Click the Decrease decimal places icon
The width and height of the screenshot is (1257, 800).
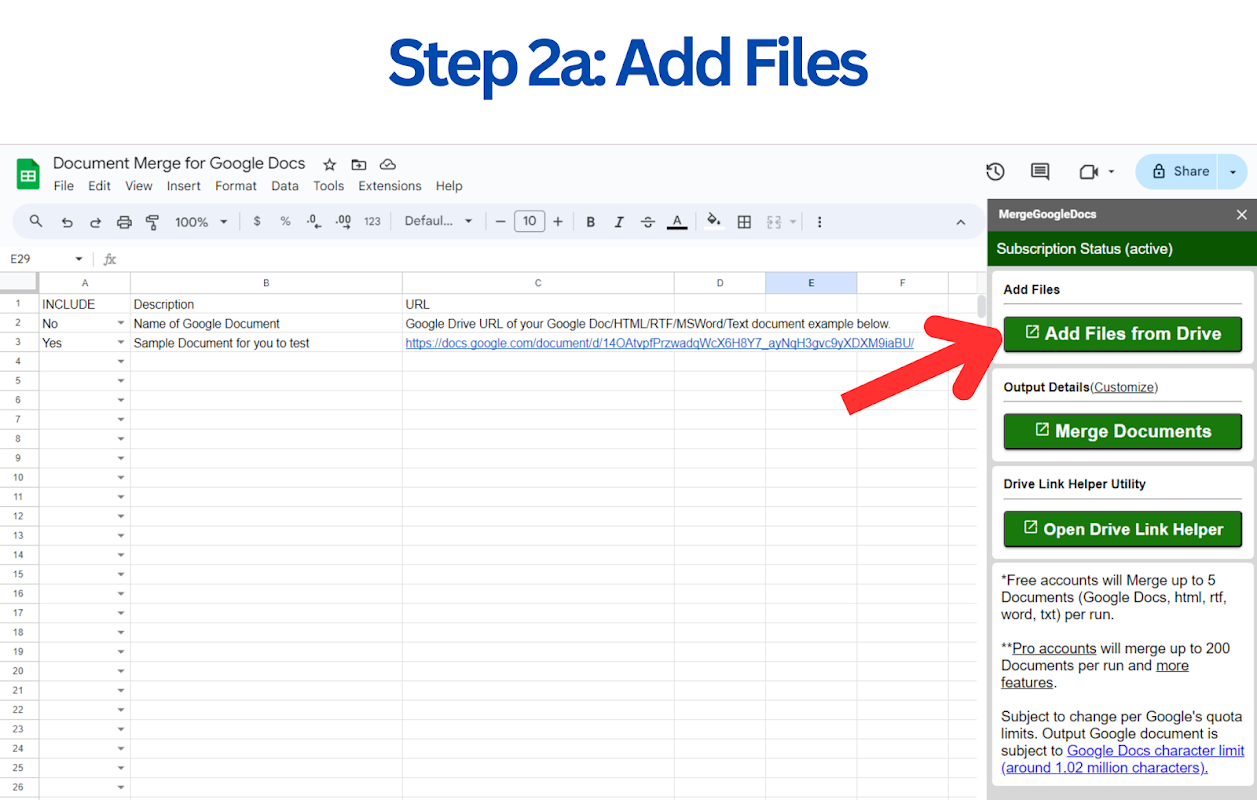[311, 221]
